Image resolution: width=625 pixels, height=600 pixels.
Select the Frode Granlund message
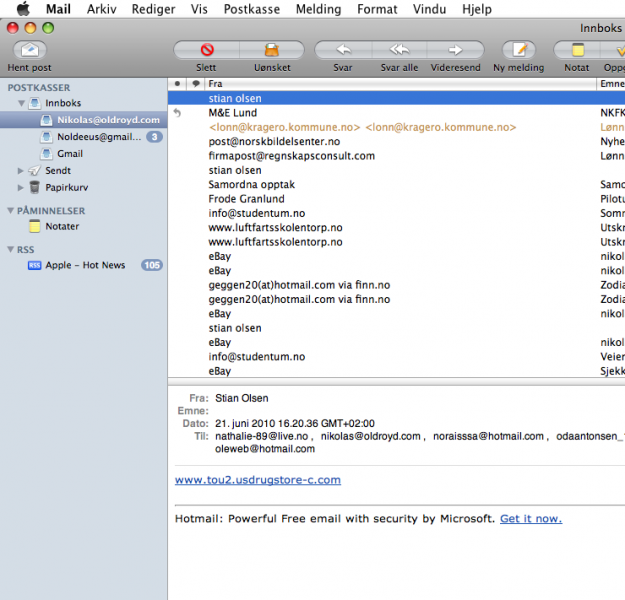[246, 199]
